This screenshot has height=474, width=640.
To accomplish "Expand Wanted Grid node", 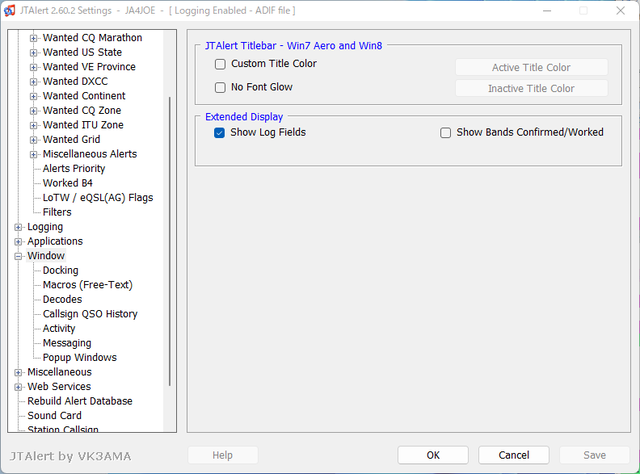I will click(33, 140).
